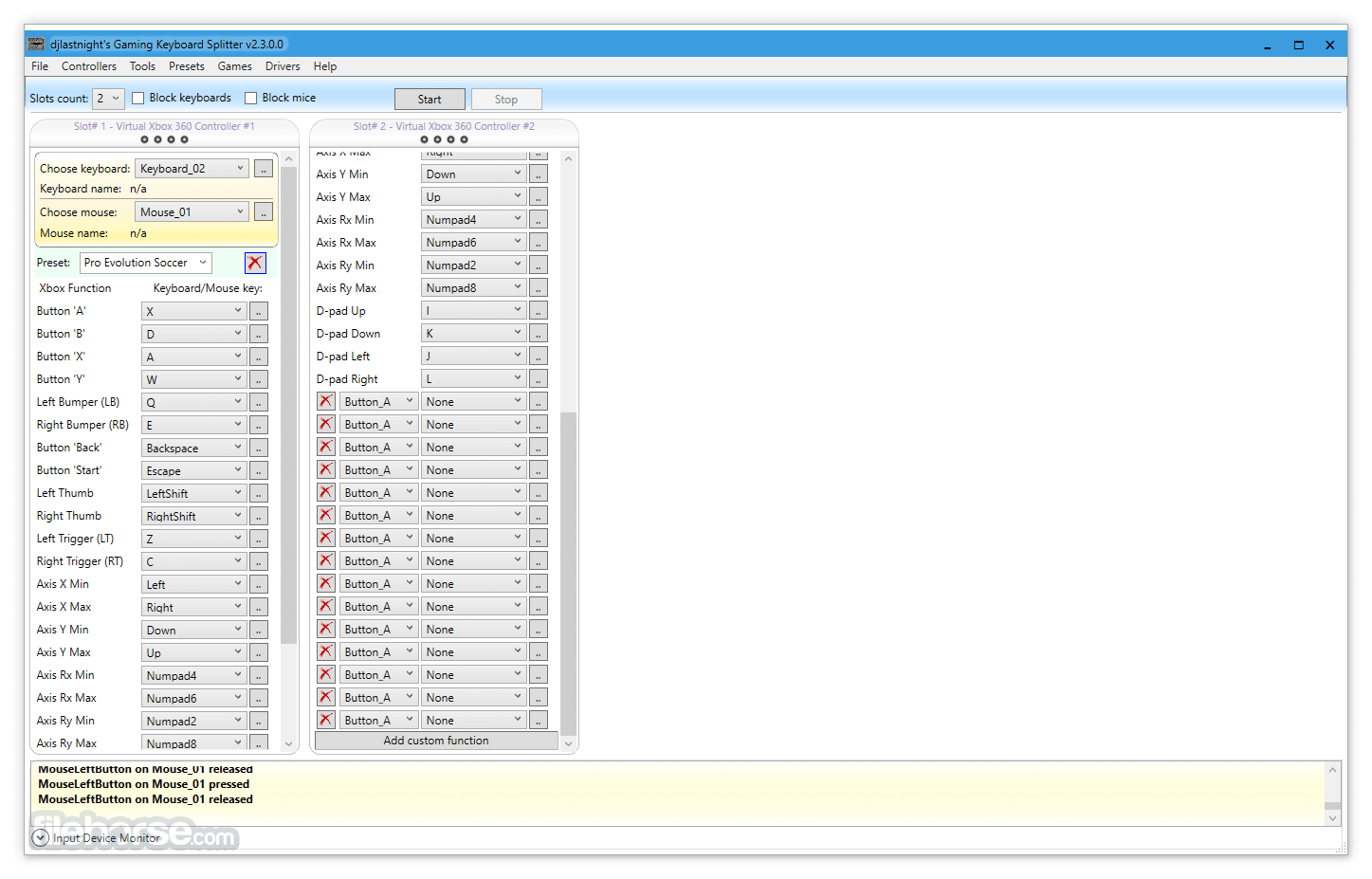Open the Tools menu

[x=142, y=66]
